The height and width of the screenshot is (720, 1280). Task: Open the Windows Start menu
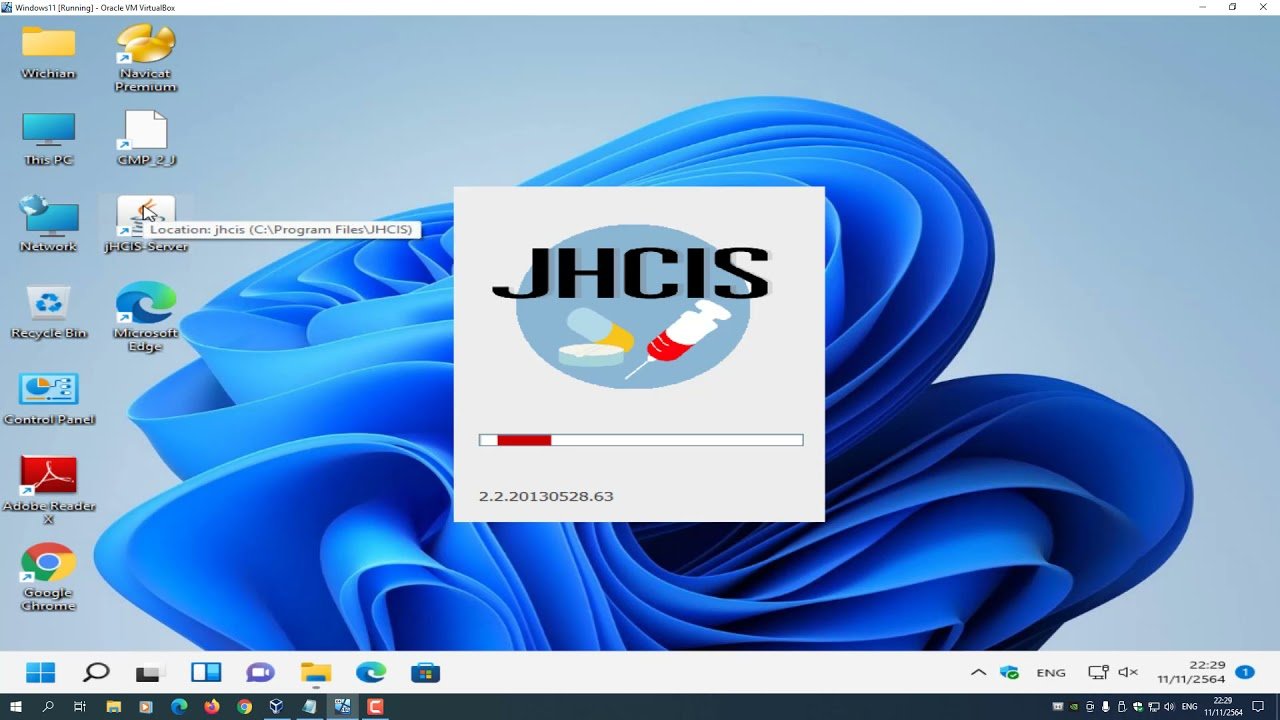tap(40, 672)
